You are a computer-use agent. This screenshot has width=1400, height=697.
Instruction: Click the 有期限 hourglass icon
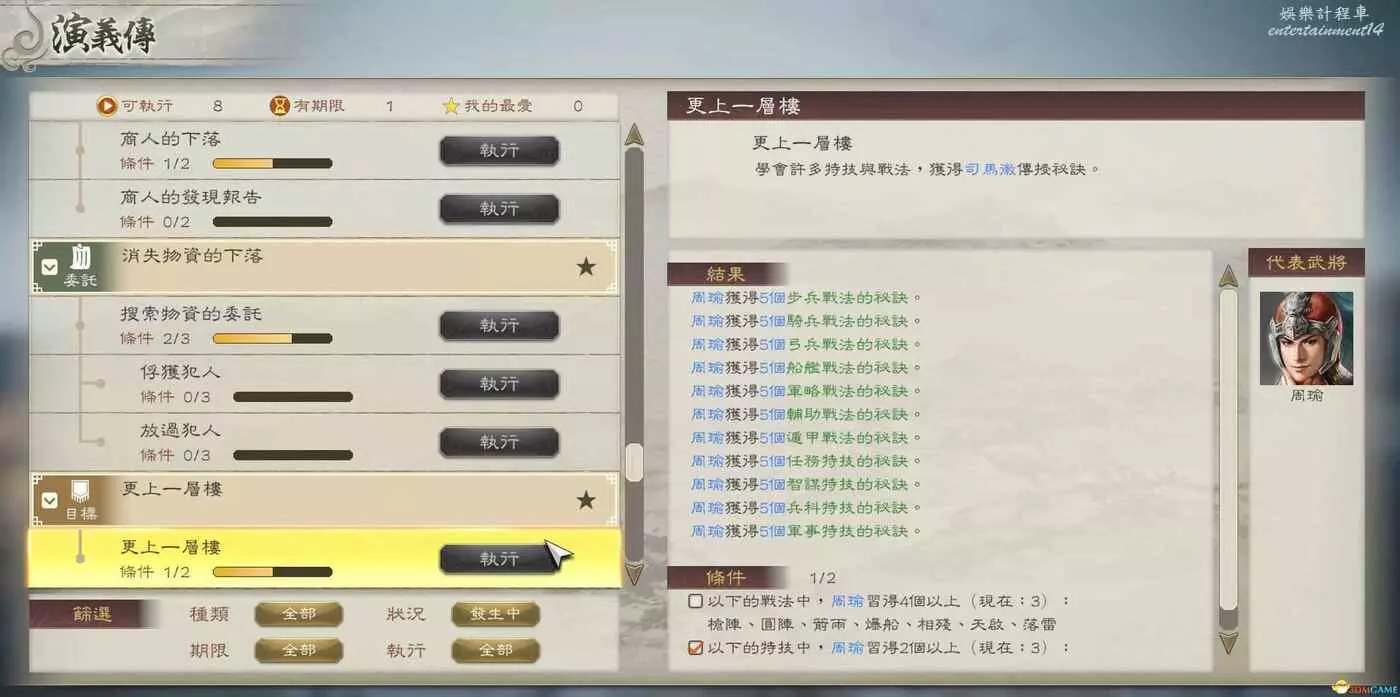(x=279, y=105)
